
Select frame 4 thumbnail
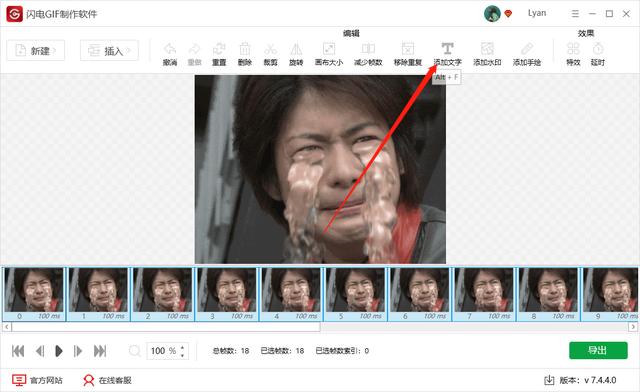[x=291, y=294]
